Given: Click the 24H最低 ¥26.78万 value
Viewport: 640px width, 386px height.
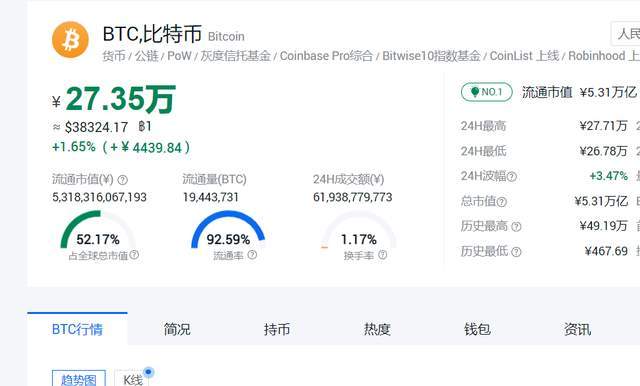Looking at the screenshot, I should pyautogui.click(x=603, y=151).
